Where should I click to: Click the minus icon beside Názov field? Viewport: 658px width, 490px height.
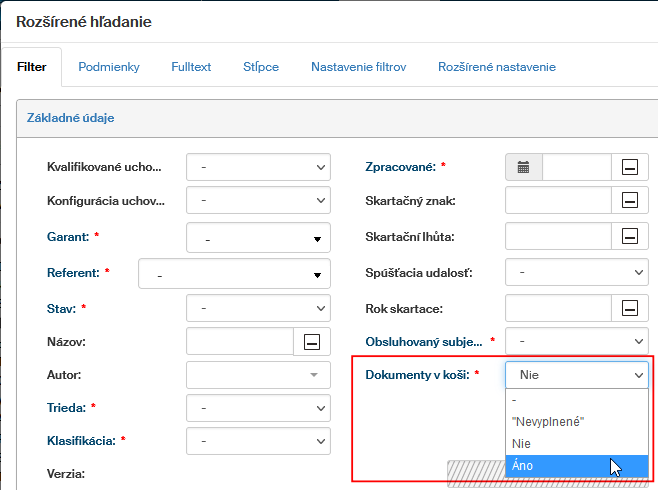click(311, 342)
